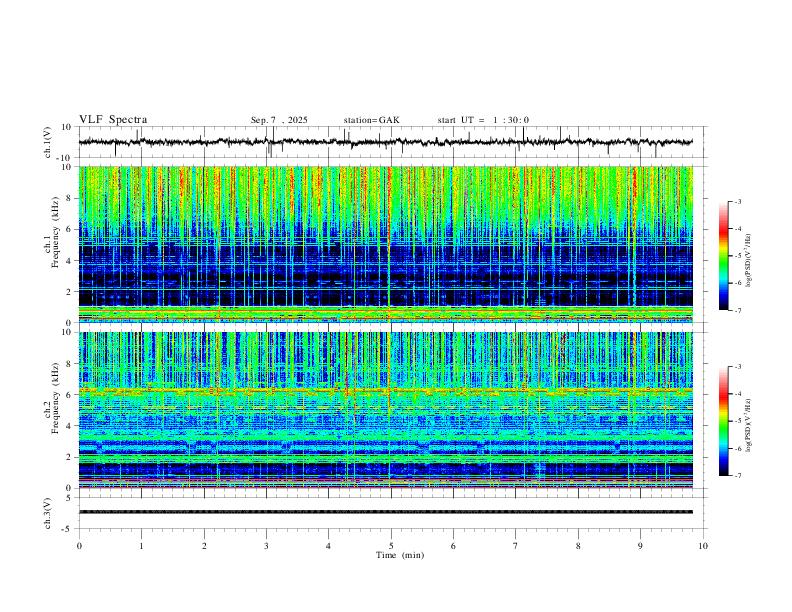The image size is (792, 612).
Task: Click the ch.1 voltage waveform trace
Action: pyautogui.click(x=385, y=142)
